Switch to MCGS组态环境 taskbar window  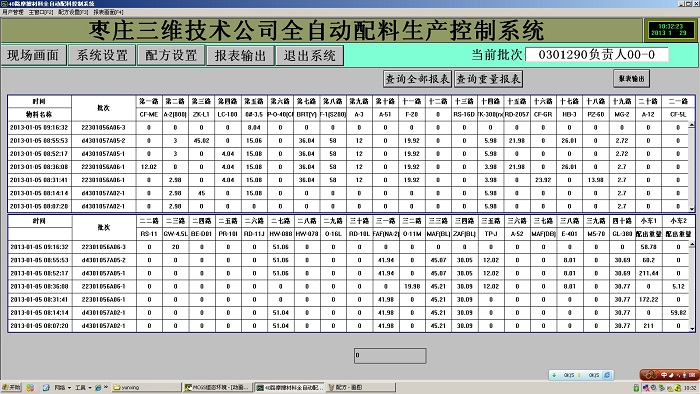(x=218, y=387)
